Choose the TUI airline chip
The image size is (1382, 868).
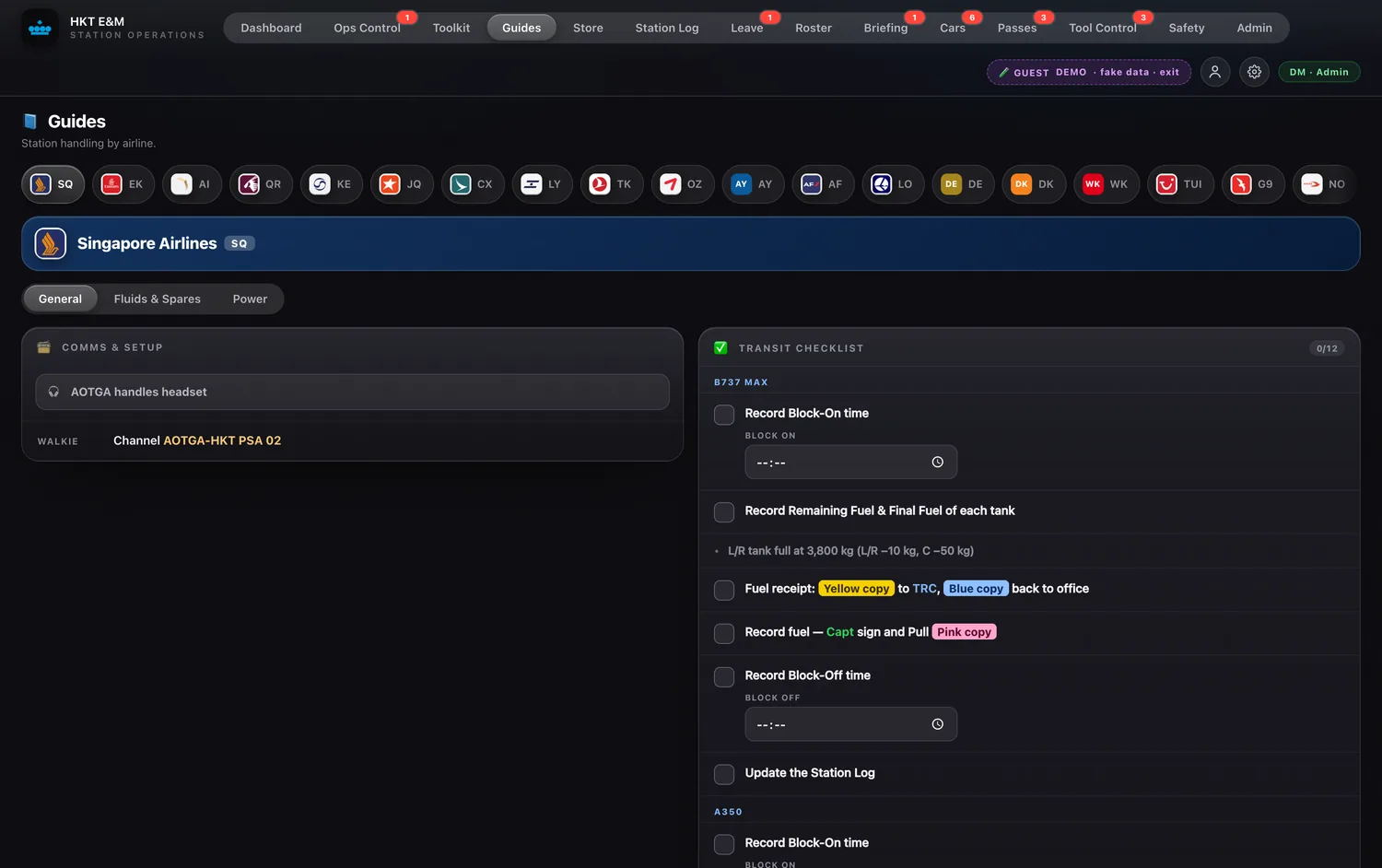pyautogui.click(x=1180, y=184)
